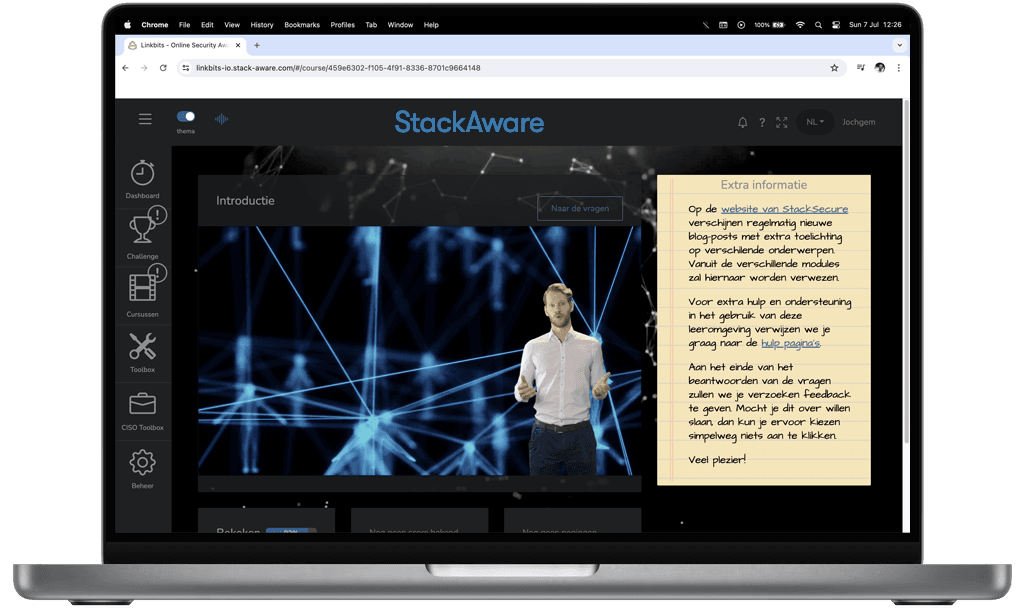Click the address bar URL
Viewport: 1024px width, 608px height.
coord(338,68)
